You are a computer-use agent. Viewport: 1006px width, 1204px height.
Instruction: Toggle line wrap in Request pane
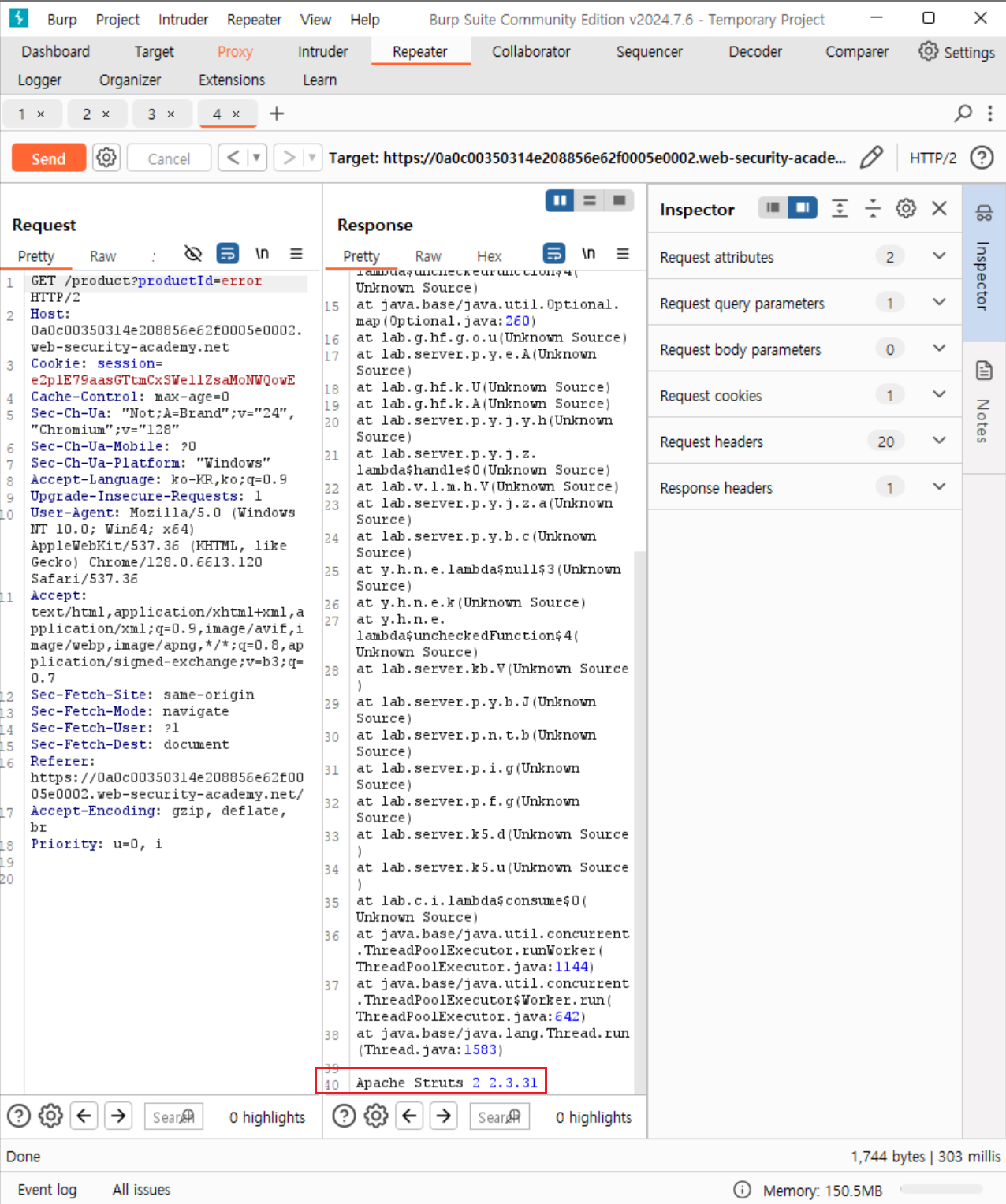(228, 253)
